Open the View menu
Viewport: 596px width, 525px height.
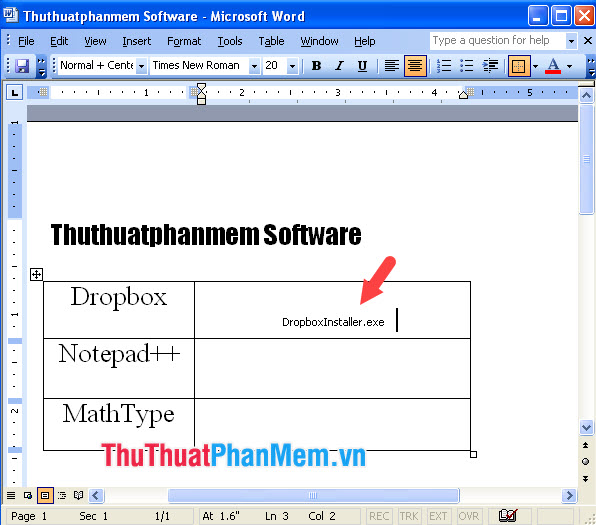coord(95,41)
